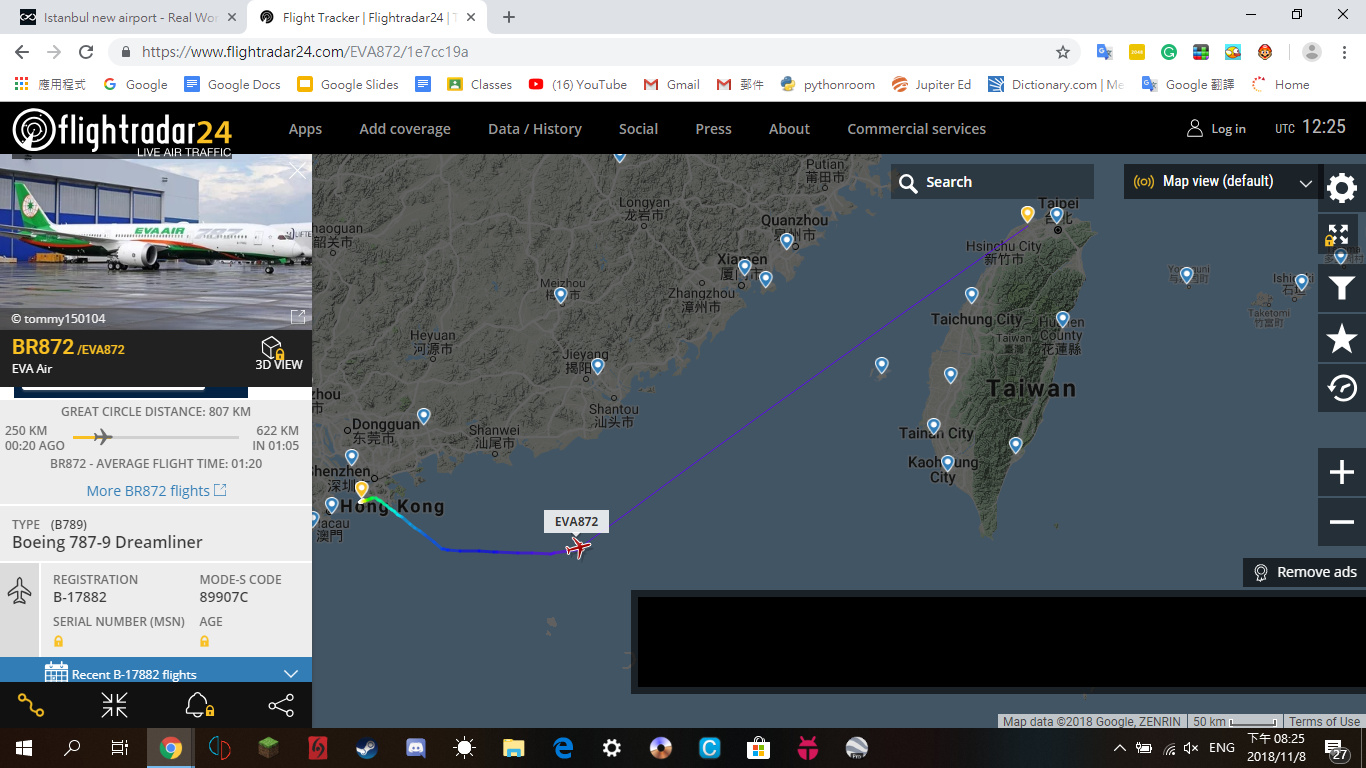
Task: Click the Xiamen airport marker
Action: 745,268
